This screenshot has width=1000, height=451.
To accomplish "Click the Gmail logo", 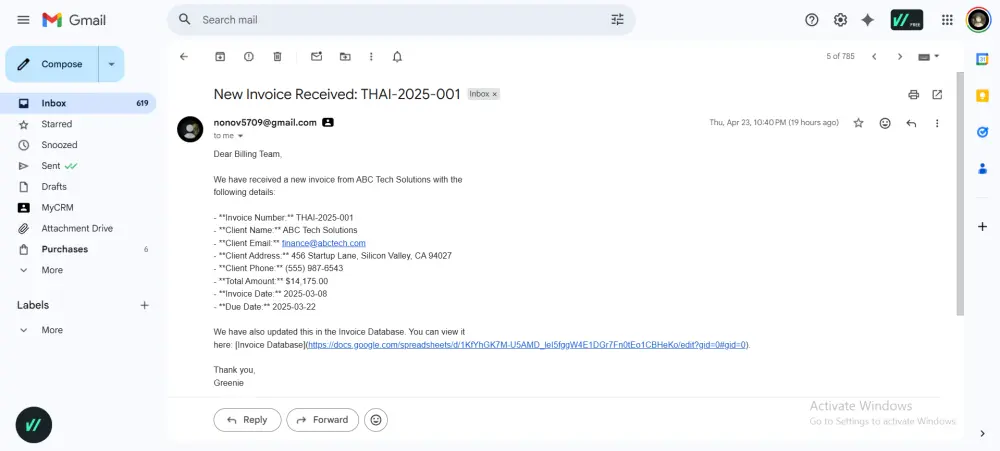I will click(x=74, y=20).
